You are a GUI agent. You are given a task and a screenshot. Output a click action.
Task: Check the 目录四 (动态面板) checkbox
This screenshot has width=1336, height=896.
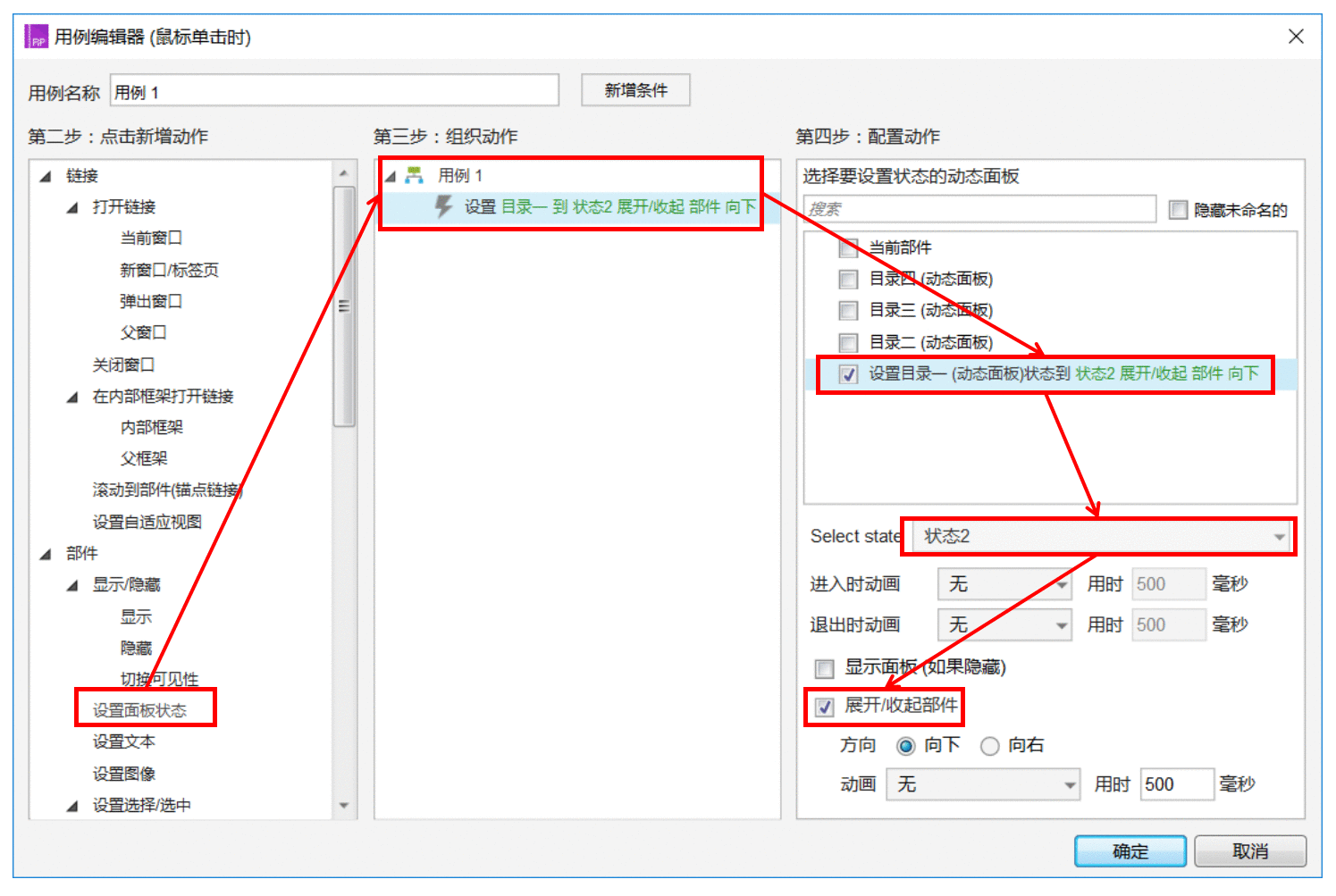848,280
